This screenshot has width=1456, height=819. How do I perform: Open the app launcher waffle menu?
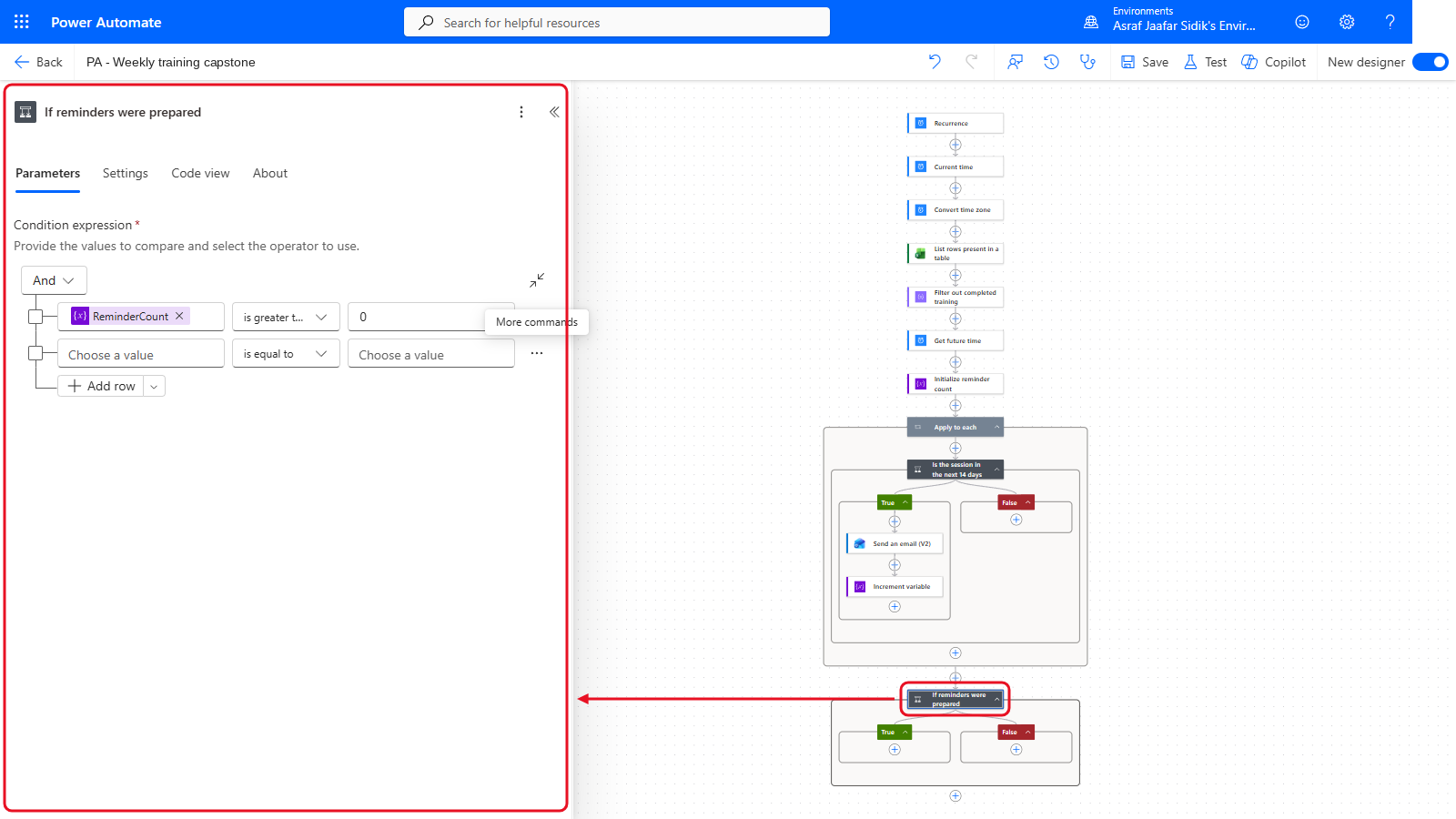click(22, 22)
